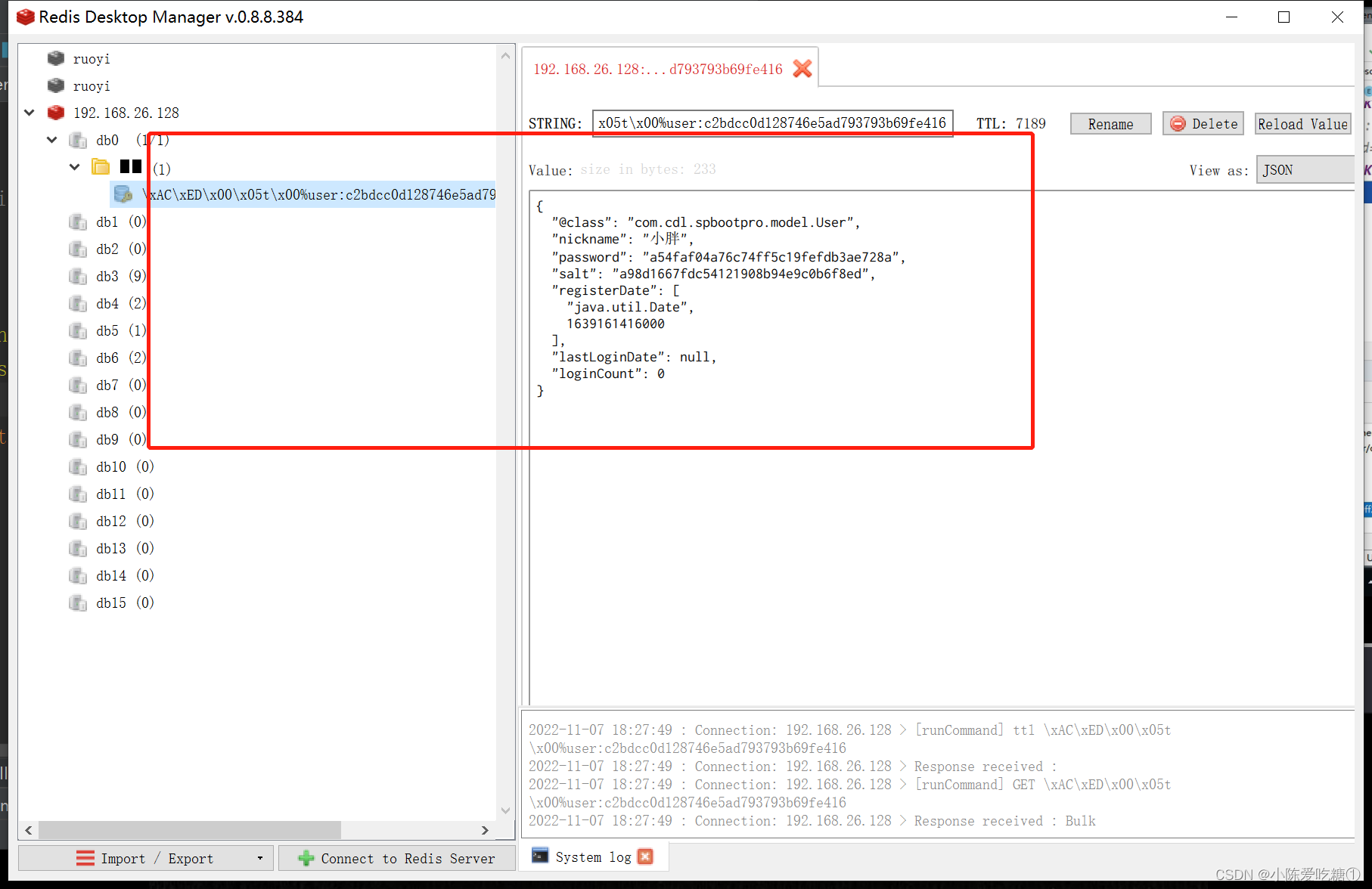This screenshot has width=1372, height=889.
Task: Click the db2 database icon
Action: (77, 249)
